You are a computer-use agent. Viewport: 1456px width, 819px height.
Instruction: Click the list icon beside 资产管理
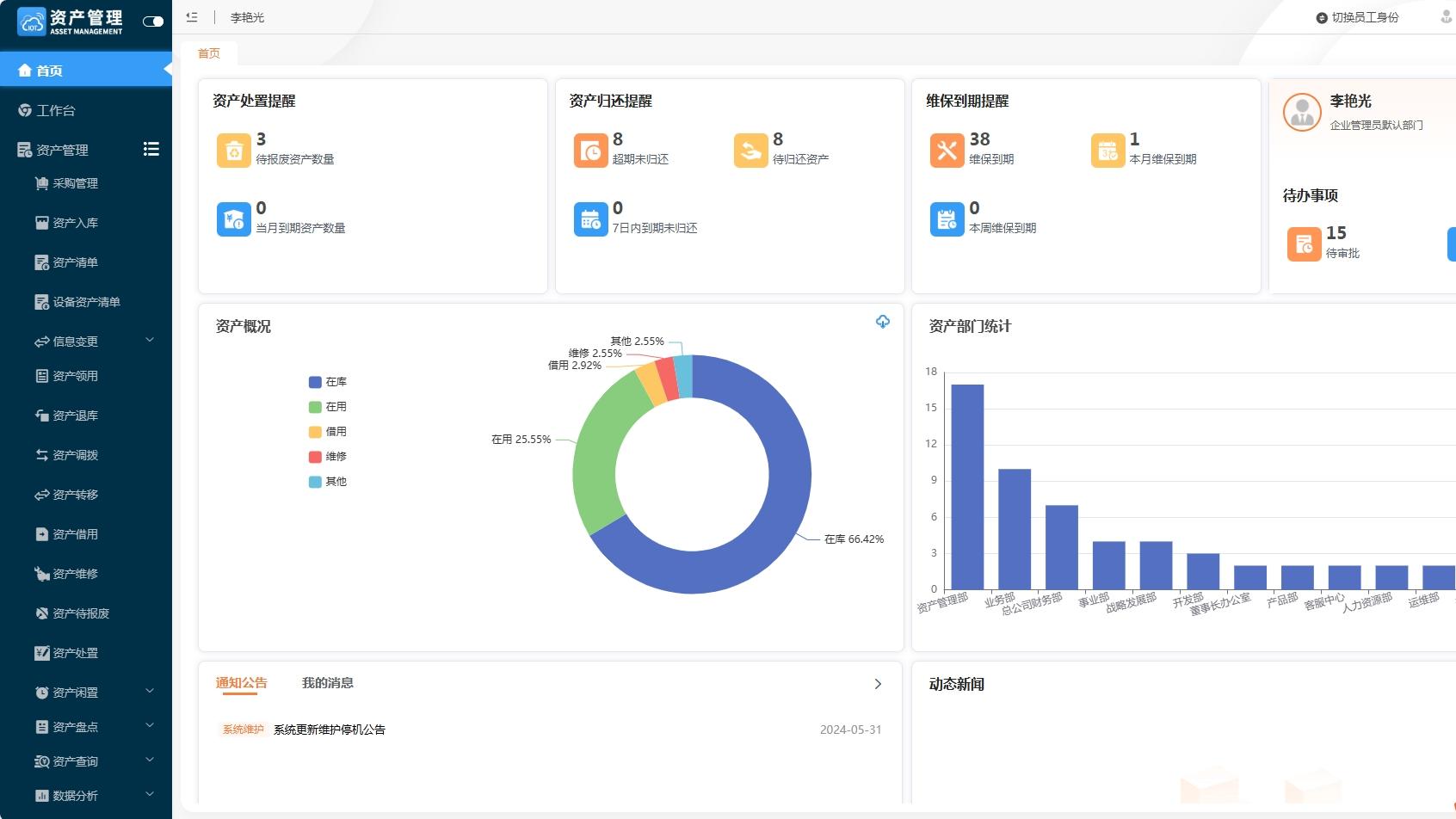coord(151,150)
